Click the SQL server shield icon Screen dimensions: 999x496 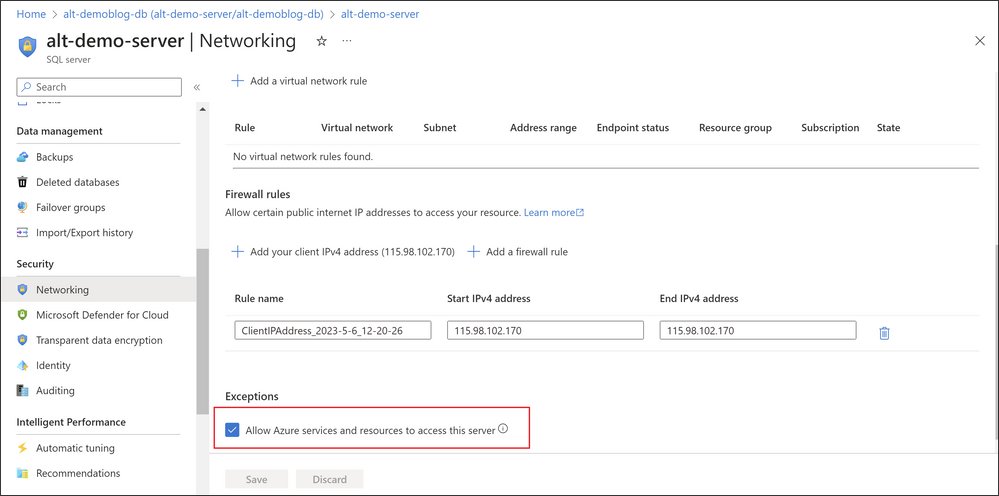click(x=27, y=46)
